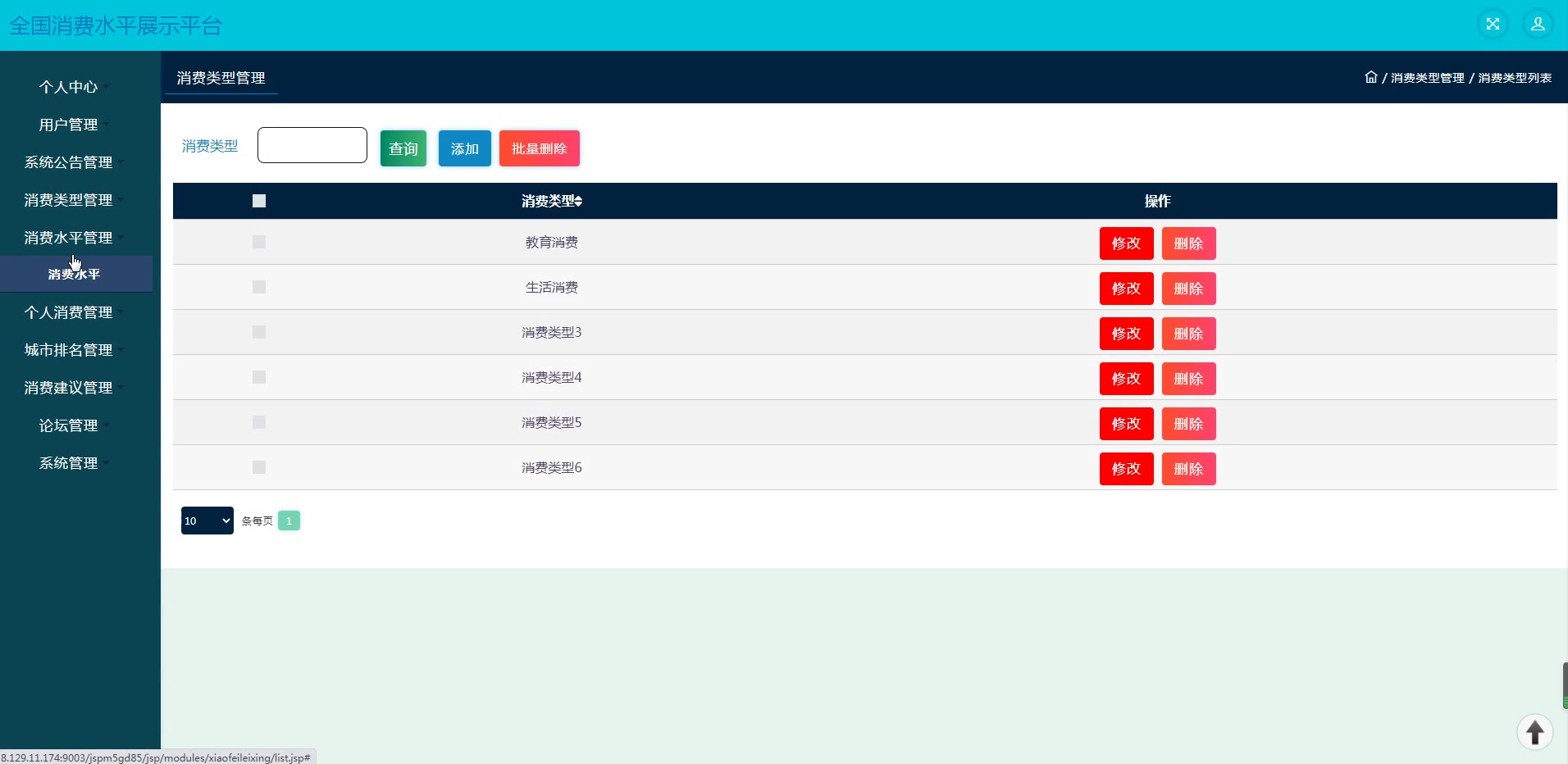Check the box for 生活消费 row
The width and height of the screenshot is (1568, 764).
(259, 287)
